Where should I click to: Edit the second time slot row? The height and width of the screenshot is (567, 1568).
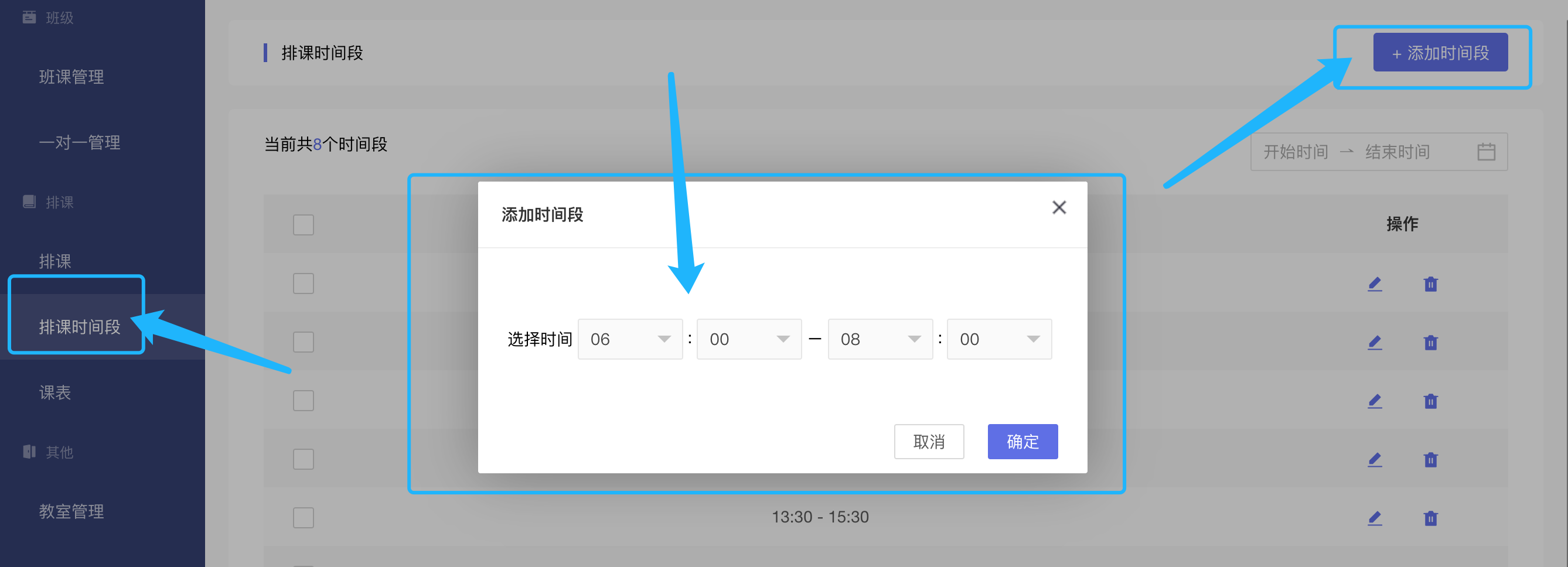tap(1375, 343)
